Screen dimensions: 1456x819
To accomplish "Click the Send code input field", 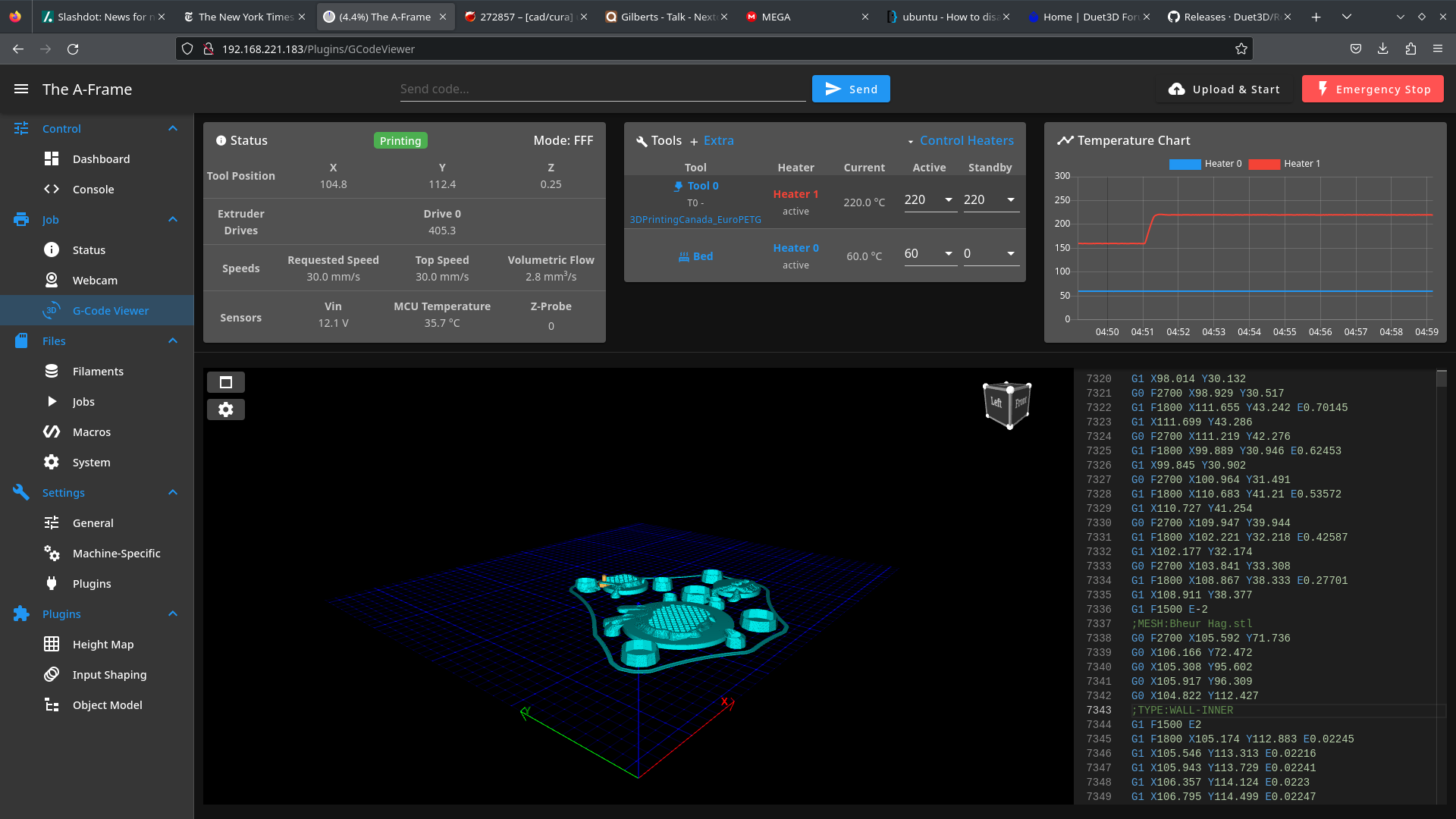I will (601, 89).
